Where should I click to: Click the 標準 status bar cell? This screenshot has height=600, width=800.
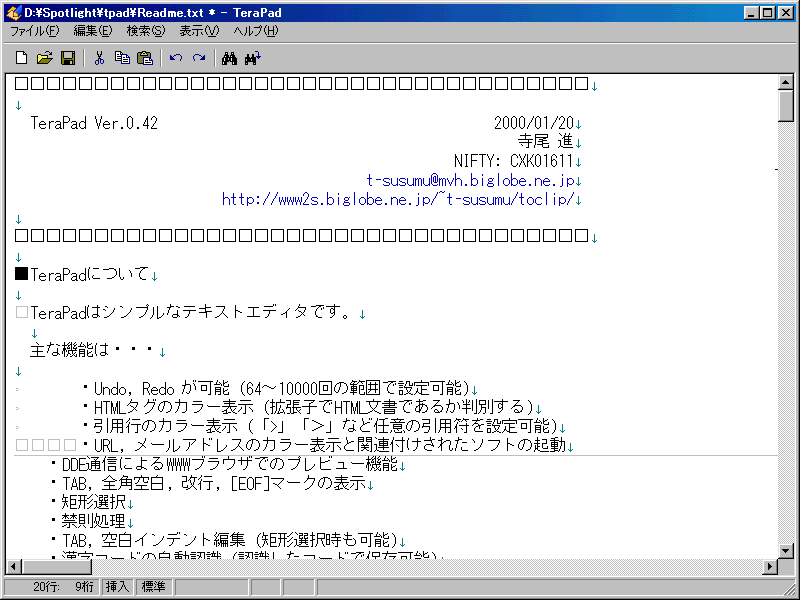[154, 587]
